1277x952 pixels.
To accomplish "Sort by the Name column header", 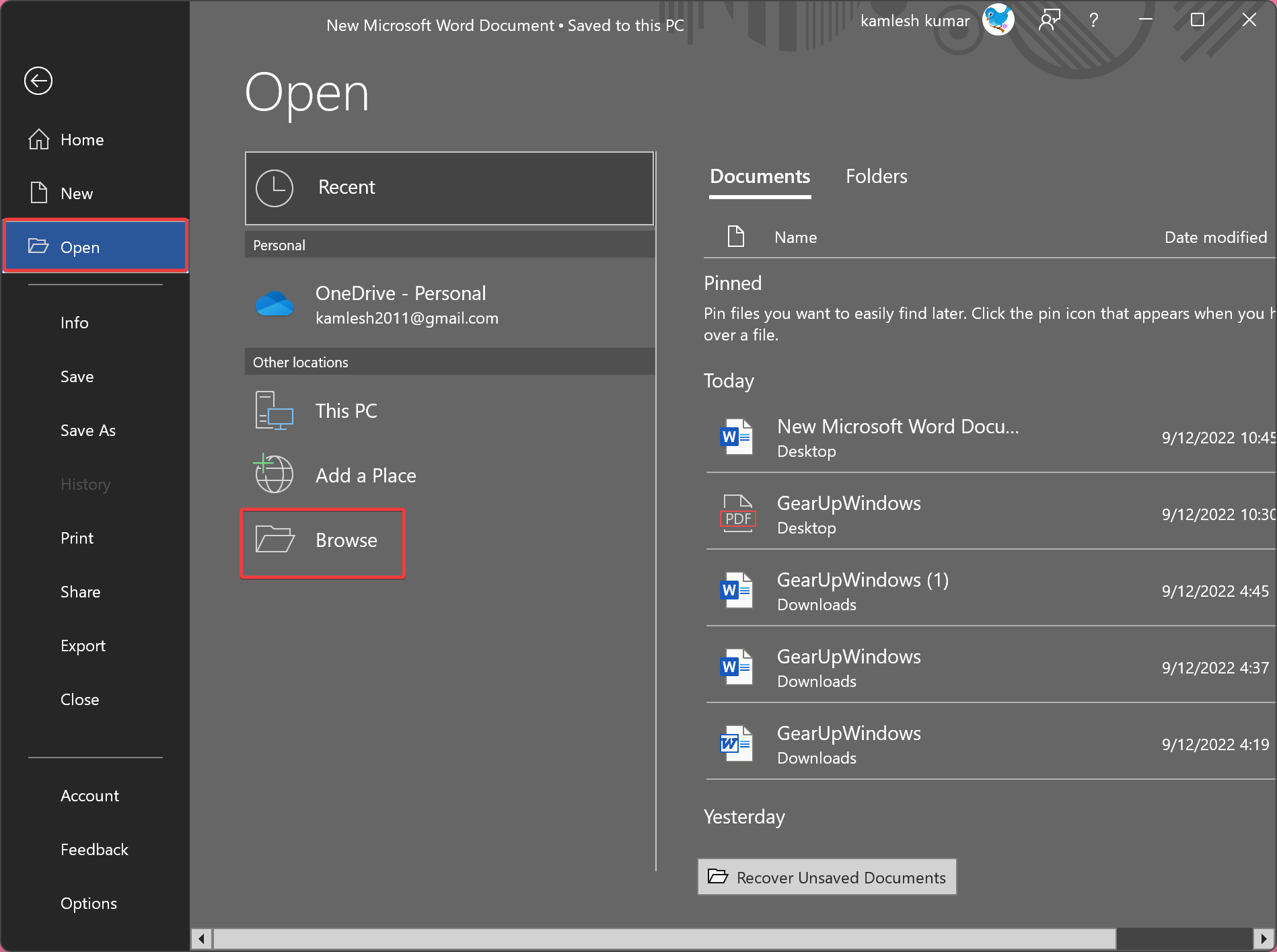I will point(795,237).
